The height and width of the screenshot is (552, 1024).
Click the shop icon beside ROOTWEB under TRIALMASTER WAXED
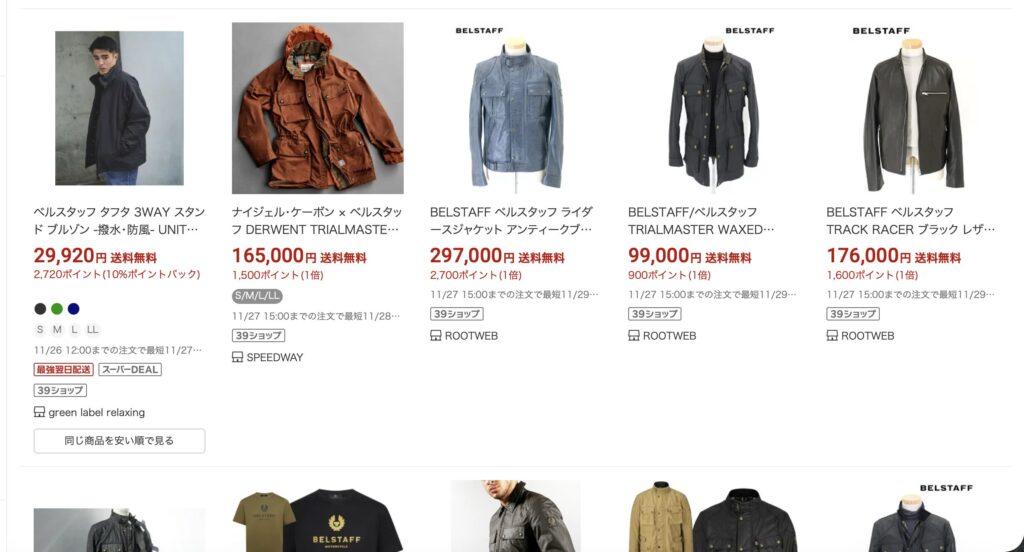[633, 336]
